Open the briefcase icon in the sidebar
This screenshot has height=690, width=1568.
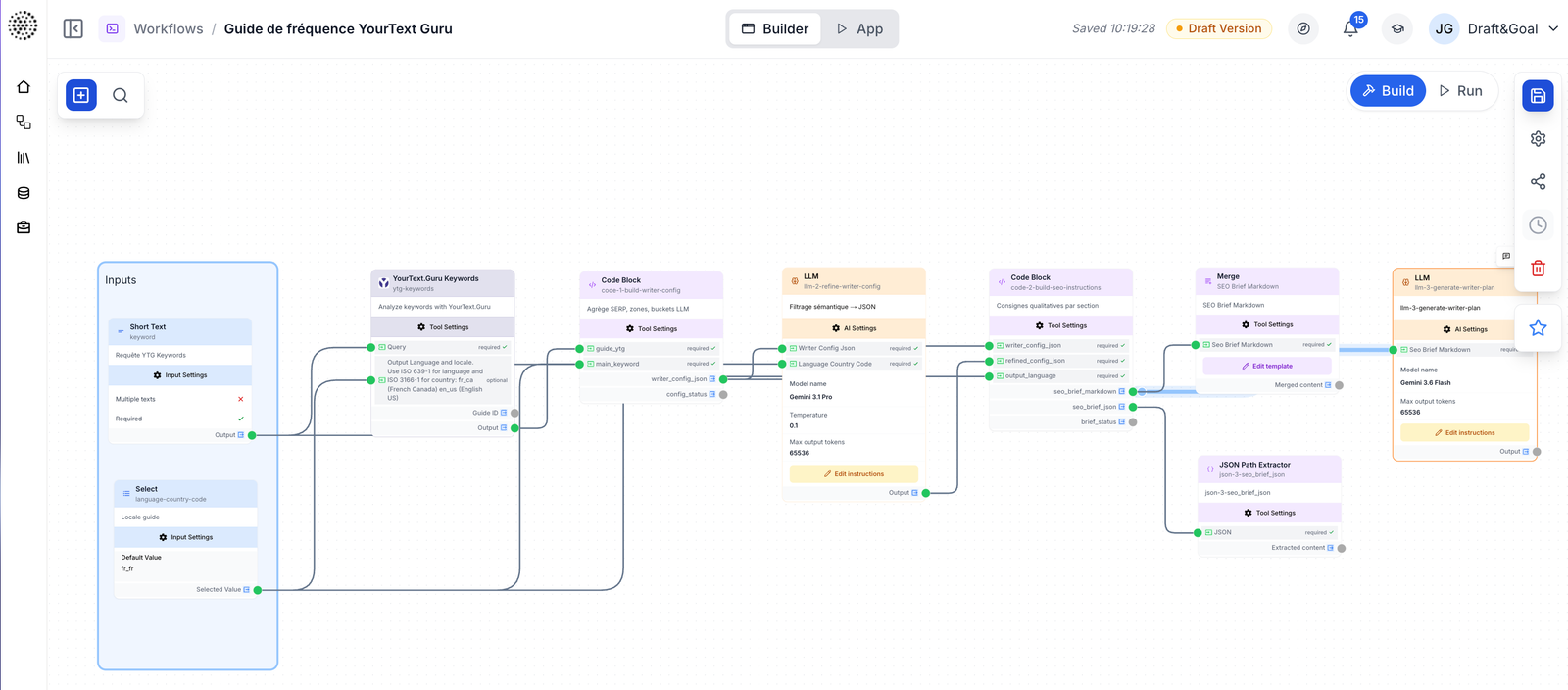[x=24, y=227]
